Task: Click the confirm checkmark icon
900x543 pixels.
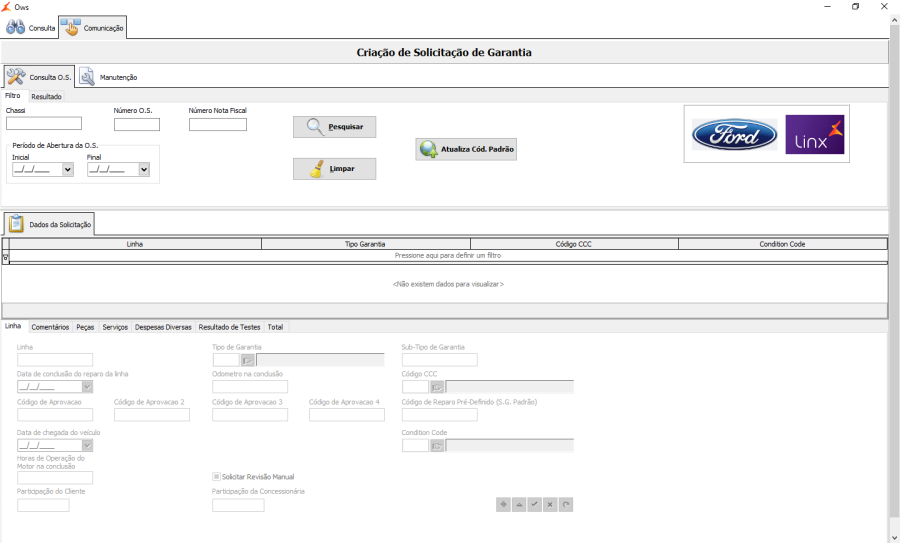Action: 534,505
